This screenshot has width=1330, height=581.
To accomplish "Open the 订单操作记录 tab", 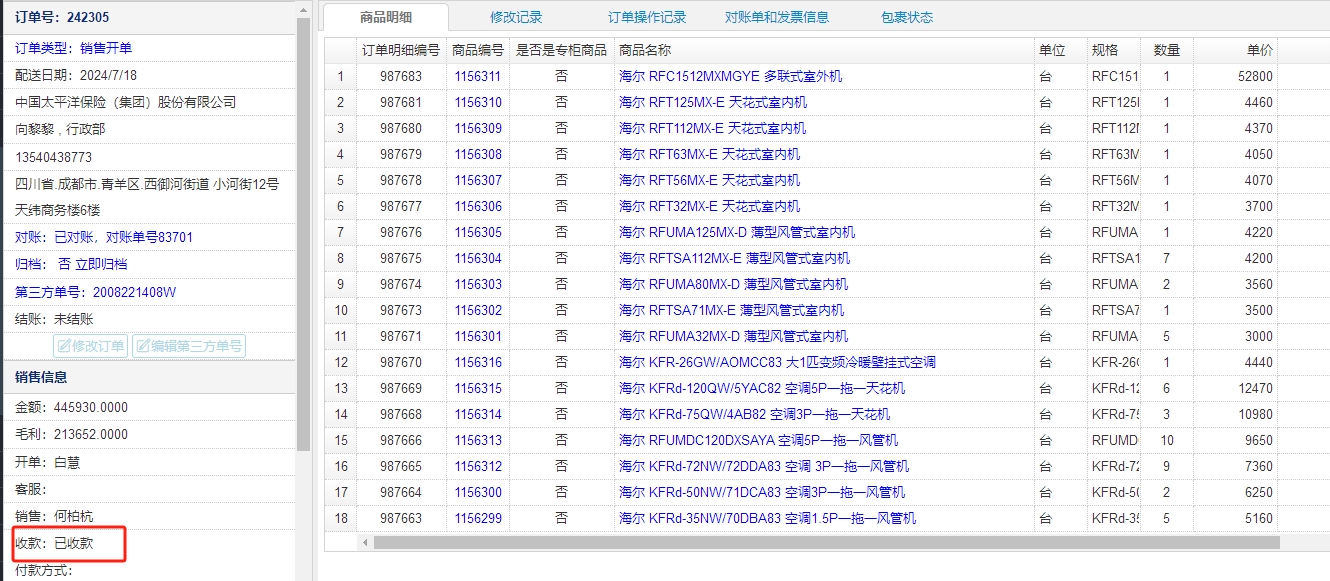I will point(647,17).
